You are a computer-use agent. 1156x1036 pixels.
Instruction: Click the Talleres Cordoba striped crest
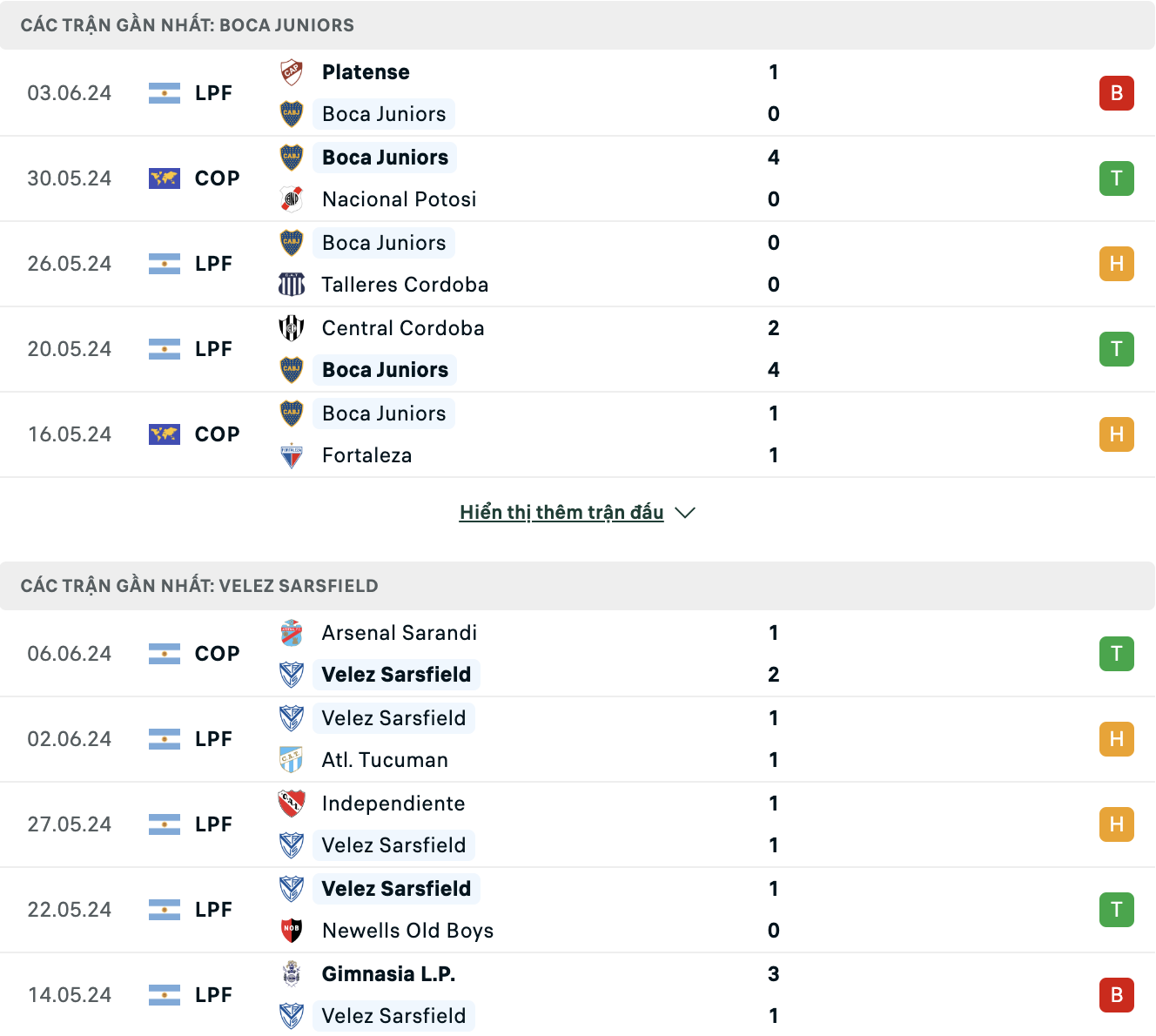(x=292, y=285)
